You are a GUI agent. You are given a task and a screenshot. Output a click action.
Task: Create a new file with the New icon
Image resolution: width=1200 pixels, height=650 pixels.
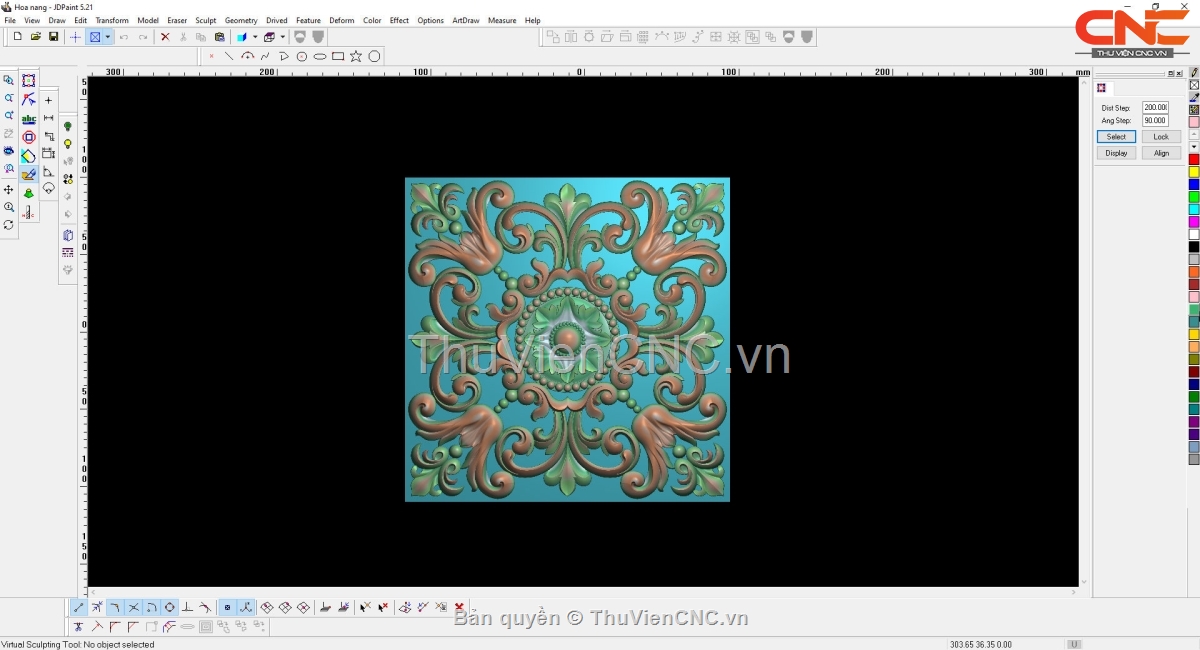click(x=17, y=37)
